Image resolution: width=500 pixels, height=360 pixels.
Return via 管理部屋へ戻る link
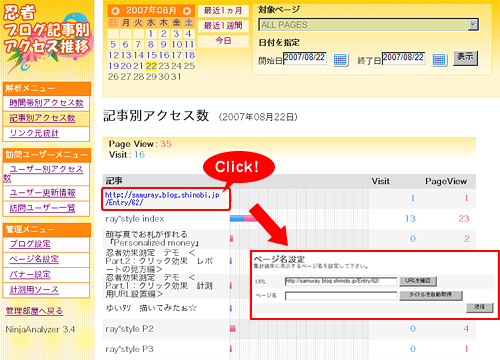point(34,311)
